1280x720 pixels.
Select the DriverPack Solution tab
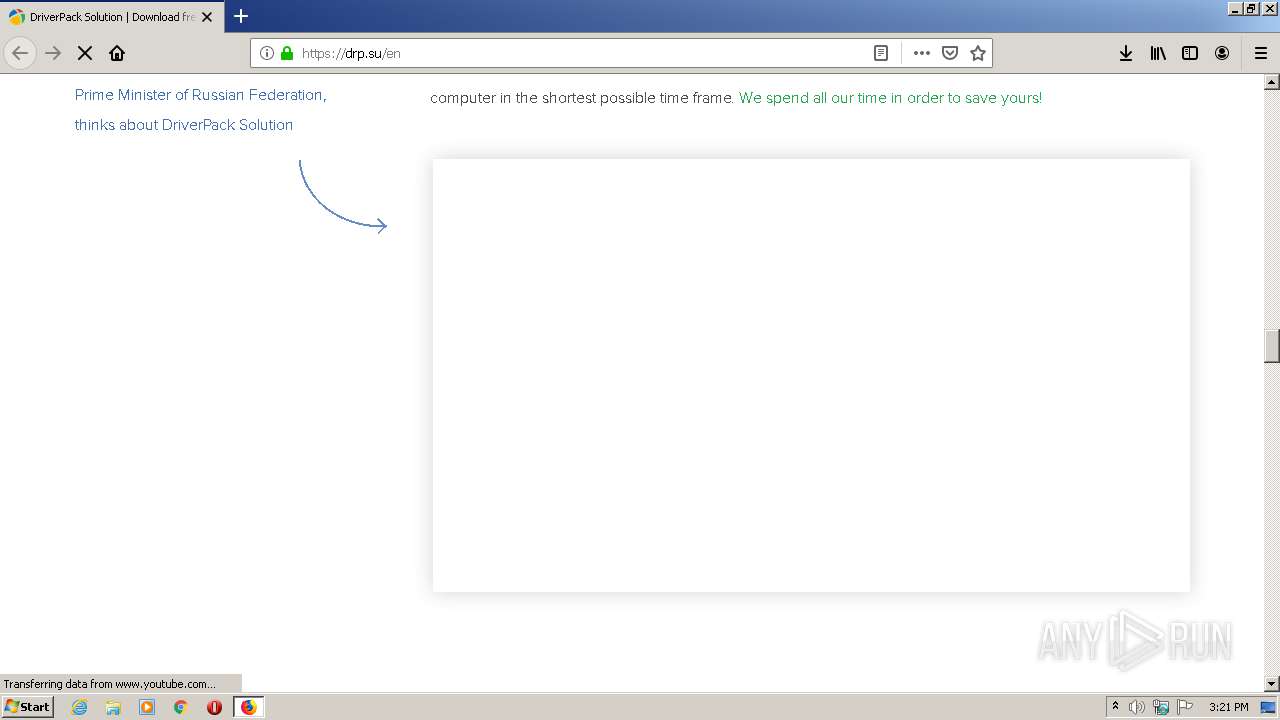pyautogui.click(x=112, y=17)
